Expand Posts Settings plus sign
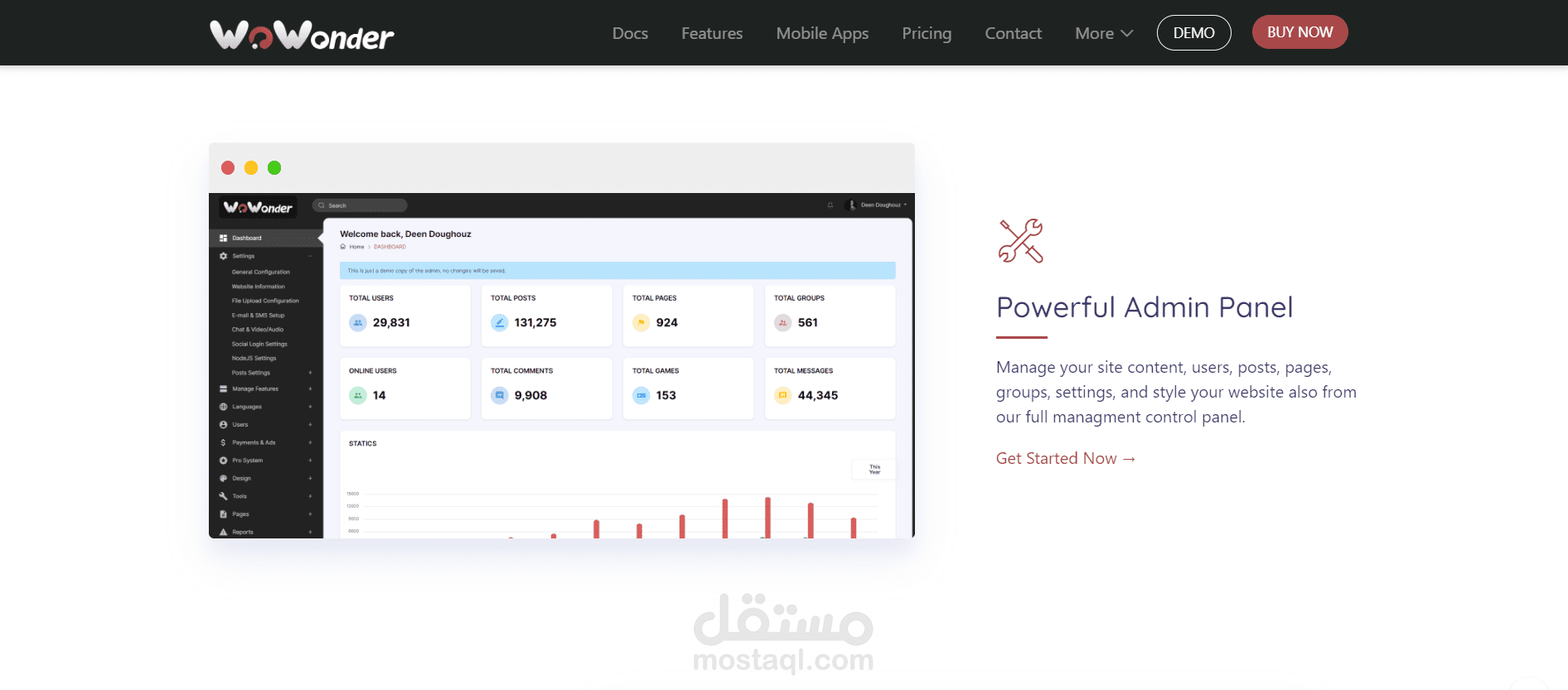The width and height of the screenshot is (1568, 690). click(x=311, y=373)
